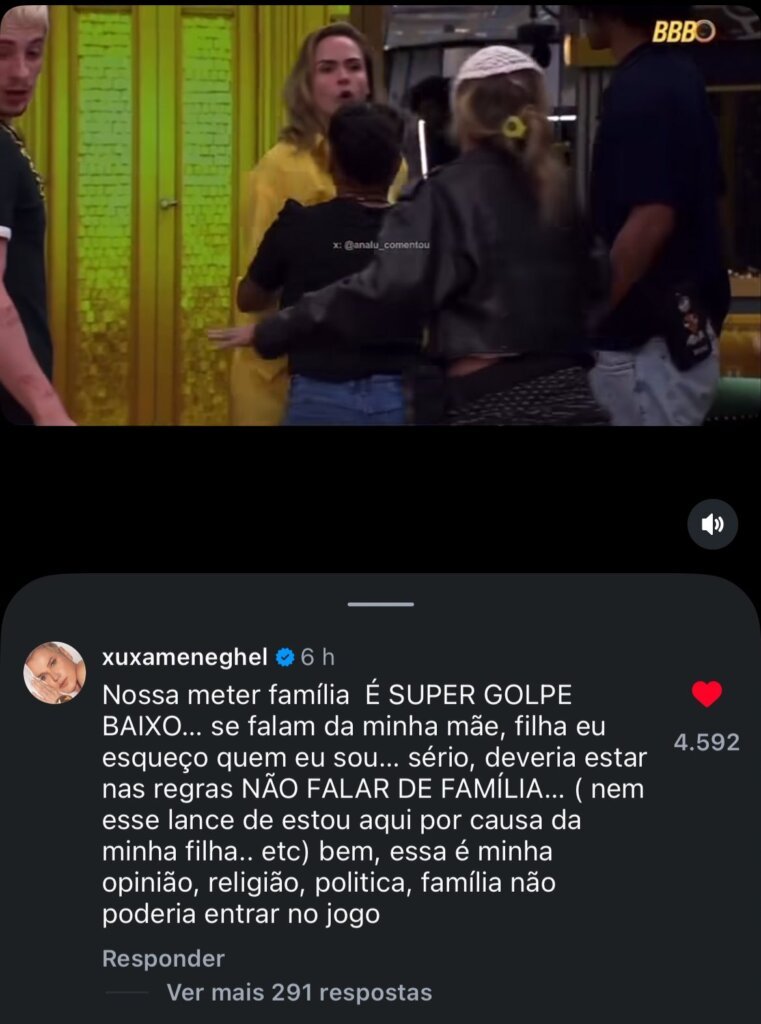Open xuxameneghel's profile picture
Image resolution: width=761 pixels, height=1024 pixels.
55,673
